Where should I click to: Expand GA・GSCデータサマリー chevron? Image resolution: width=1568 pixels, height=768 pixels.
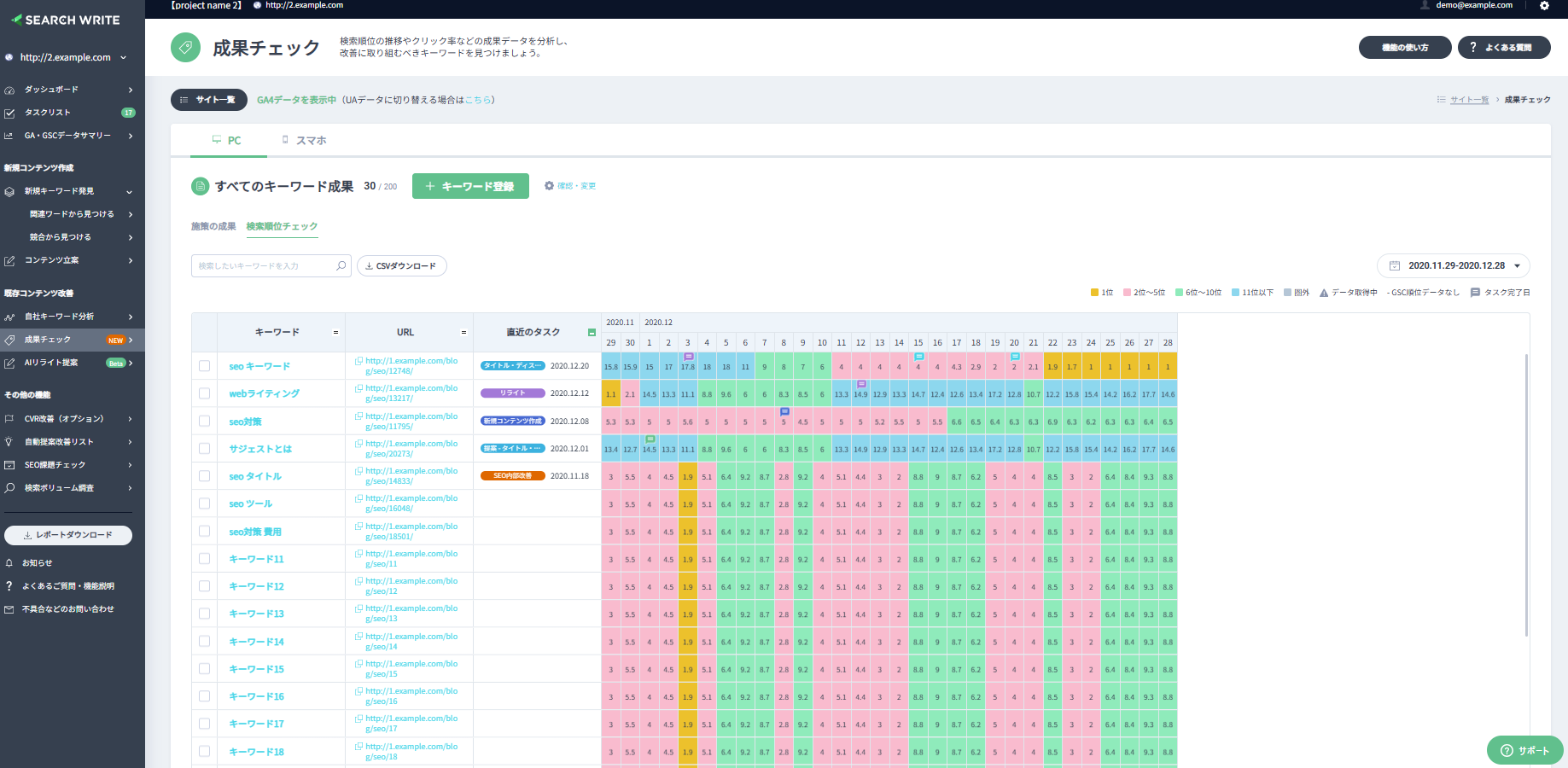(x=131, y=136)
